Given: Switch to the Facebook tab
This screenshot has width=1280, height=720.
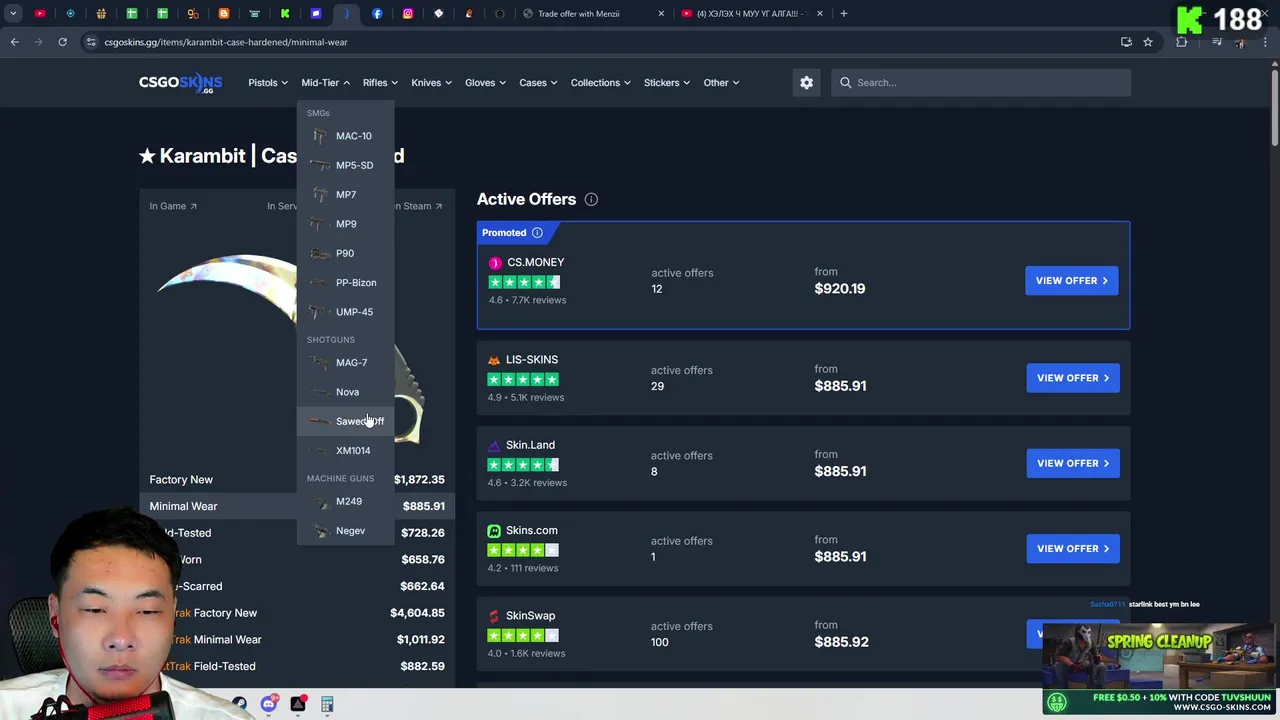Looking at the screenshot, I should click(x=377, y=14).
